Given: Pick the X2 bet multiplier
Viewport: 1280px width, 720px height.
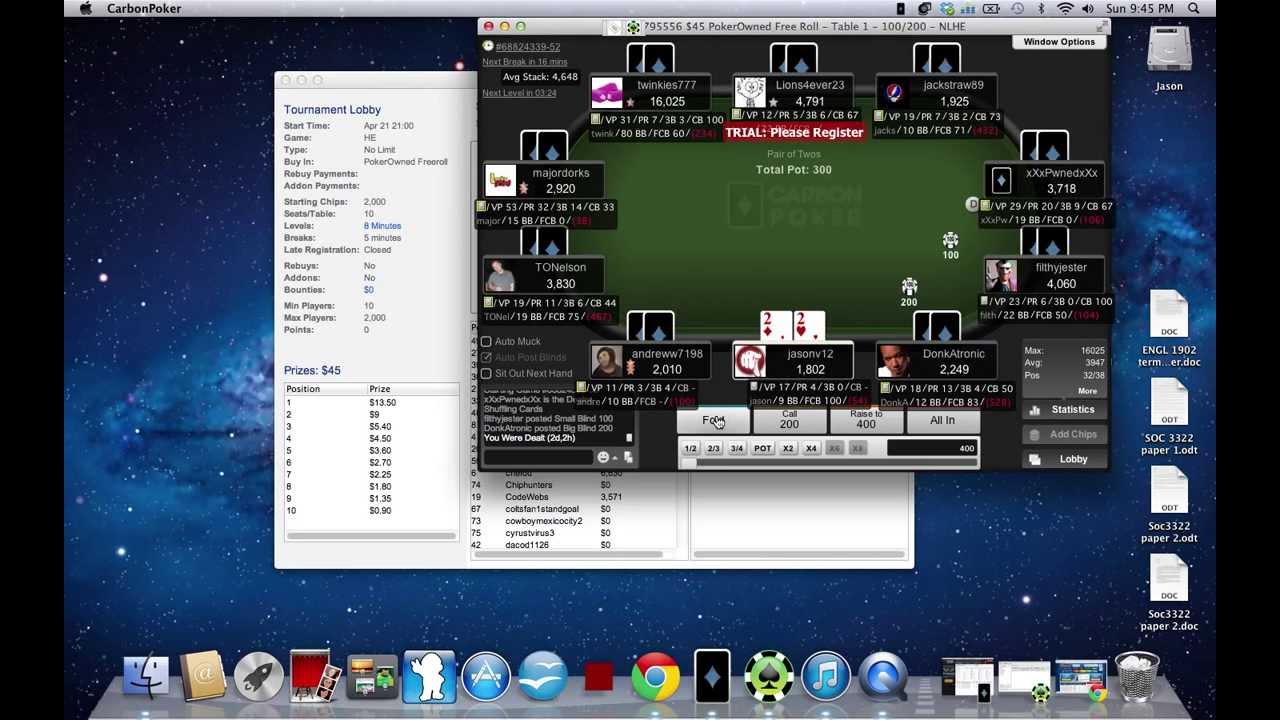Looking at the screenshot, I should point(788,449).
